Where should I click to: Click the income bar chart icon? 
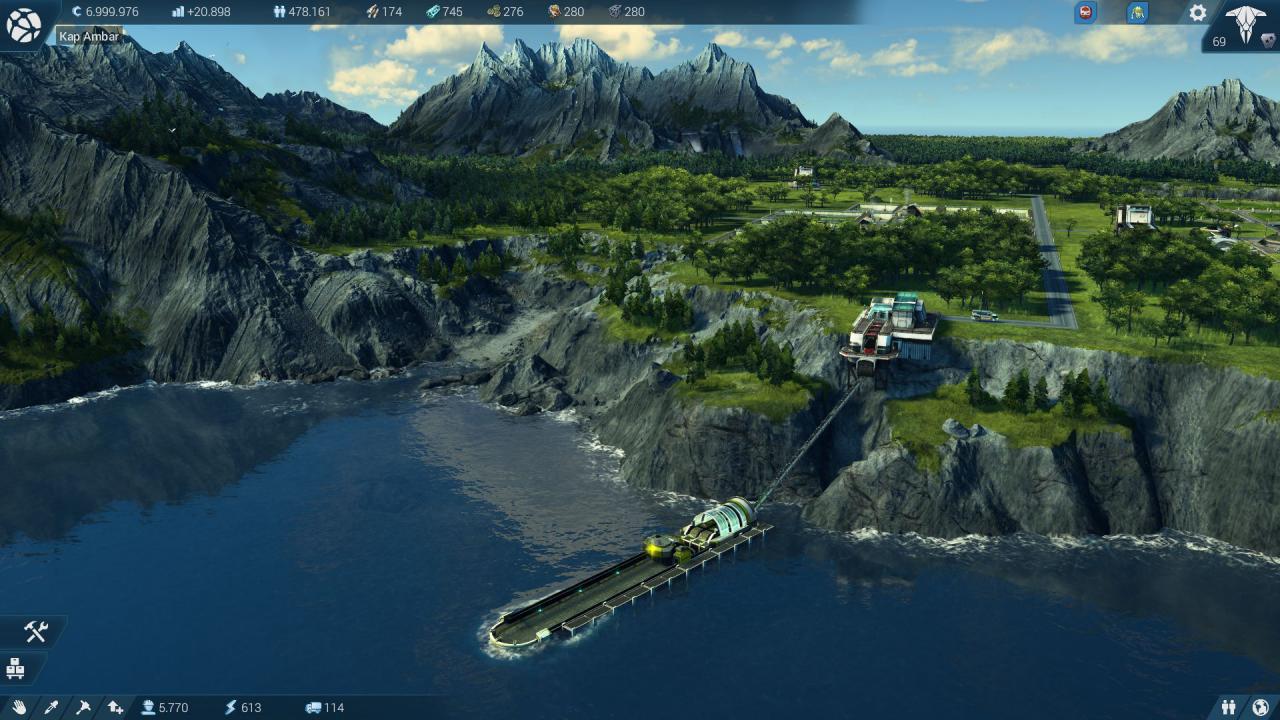tap(178, 12)
